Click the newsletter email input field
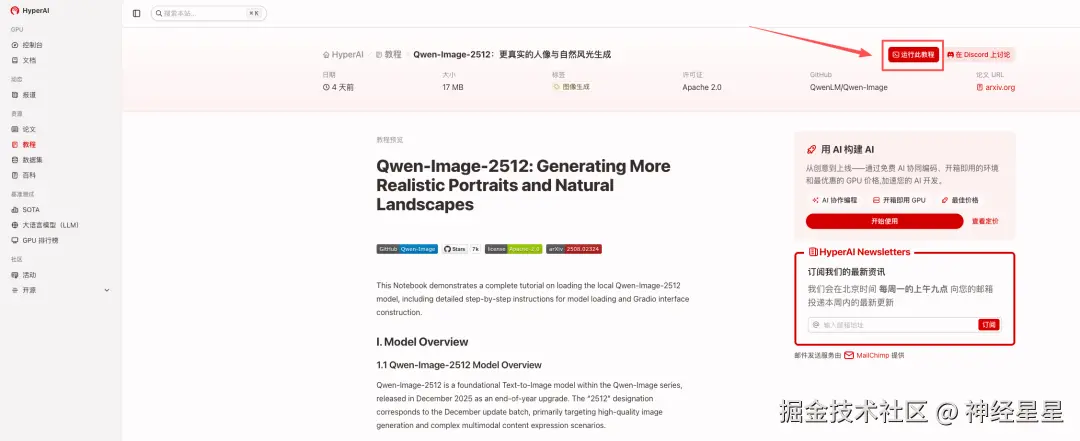The width and height of the screenshot is (1080, 441). pyautogui.click(x=893, y=325)
